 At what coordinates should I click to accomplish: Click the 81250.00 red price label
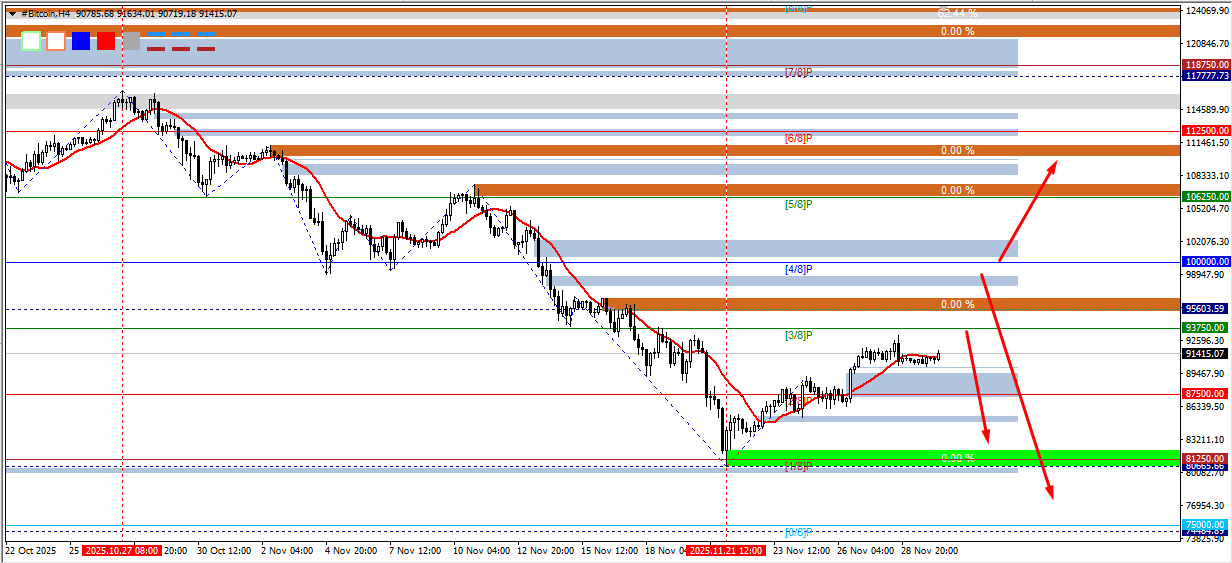[1206, 459]
